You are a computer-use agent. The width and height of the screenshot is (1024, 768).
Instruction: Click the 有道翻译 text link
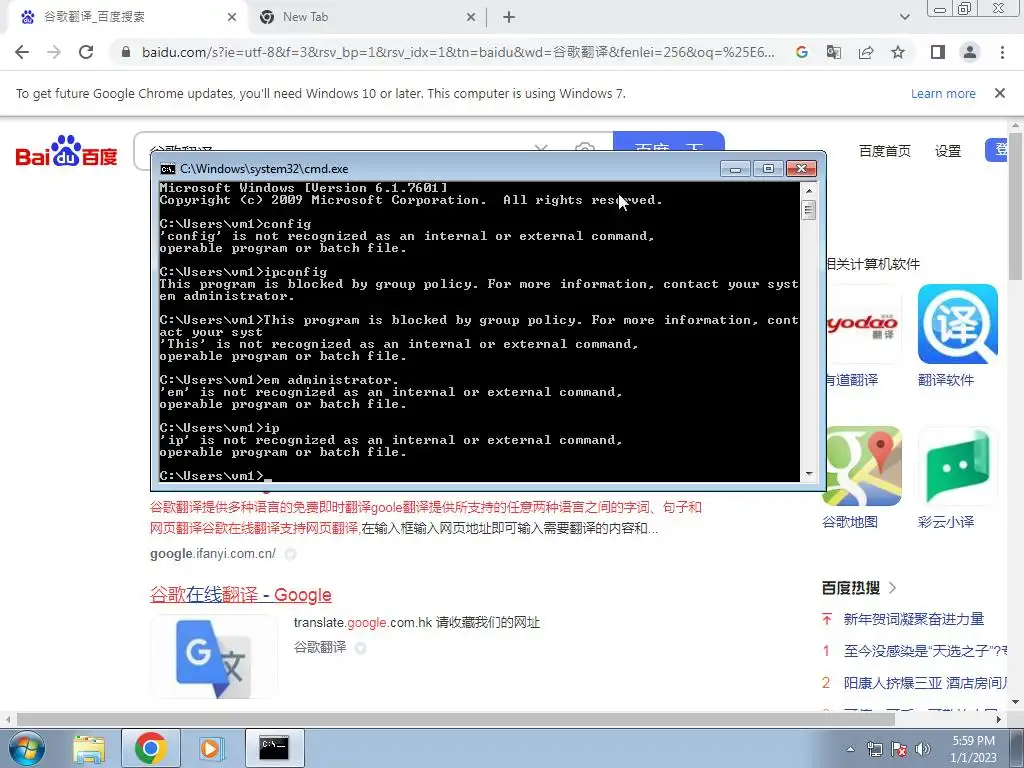coord(852,380)
